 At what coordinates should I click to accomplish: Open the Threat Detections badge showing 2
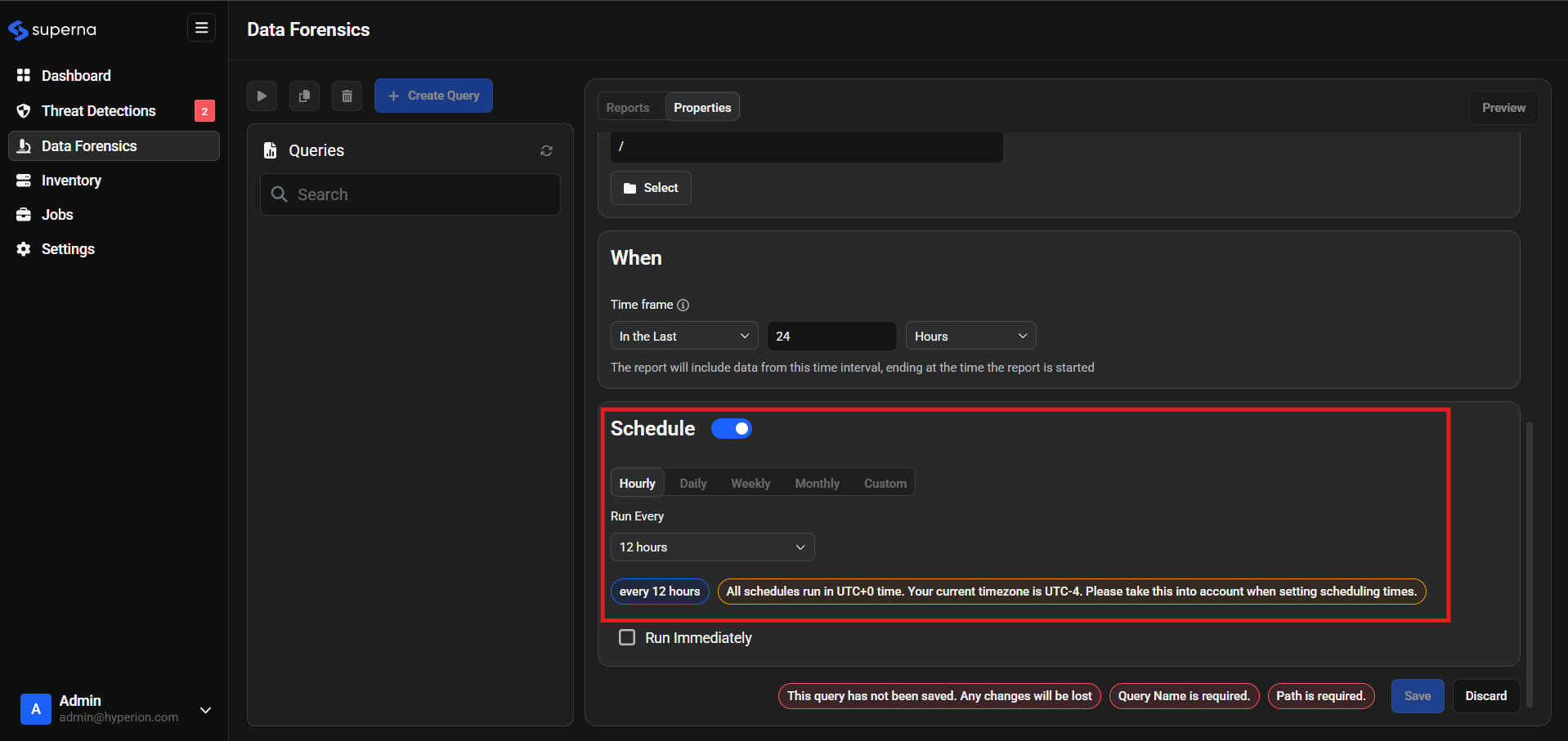(x=204, y=111)
